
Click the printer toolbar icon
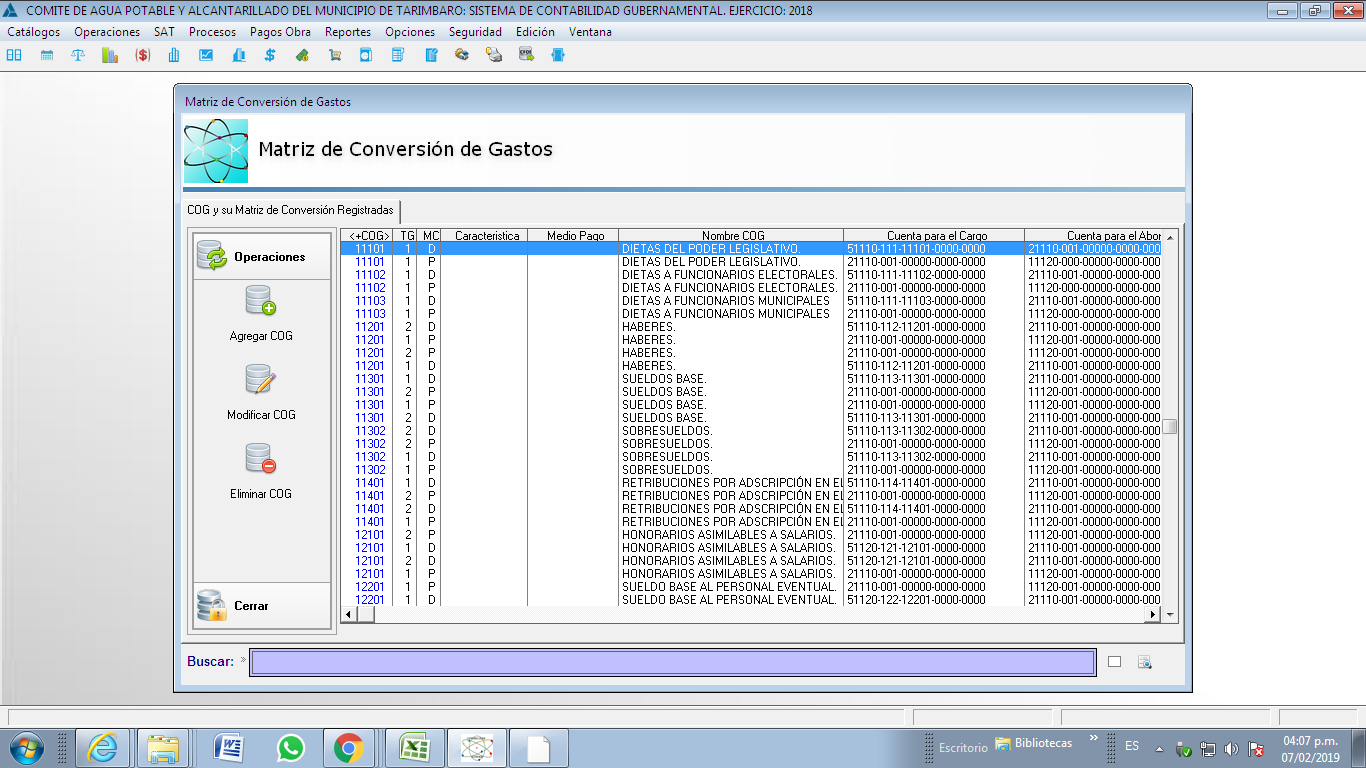click(x=494, y=56)
